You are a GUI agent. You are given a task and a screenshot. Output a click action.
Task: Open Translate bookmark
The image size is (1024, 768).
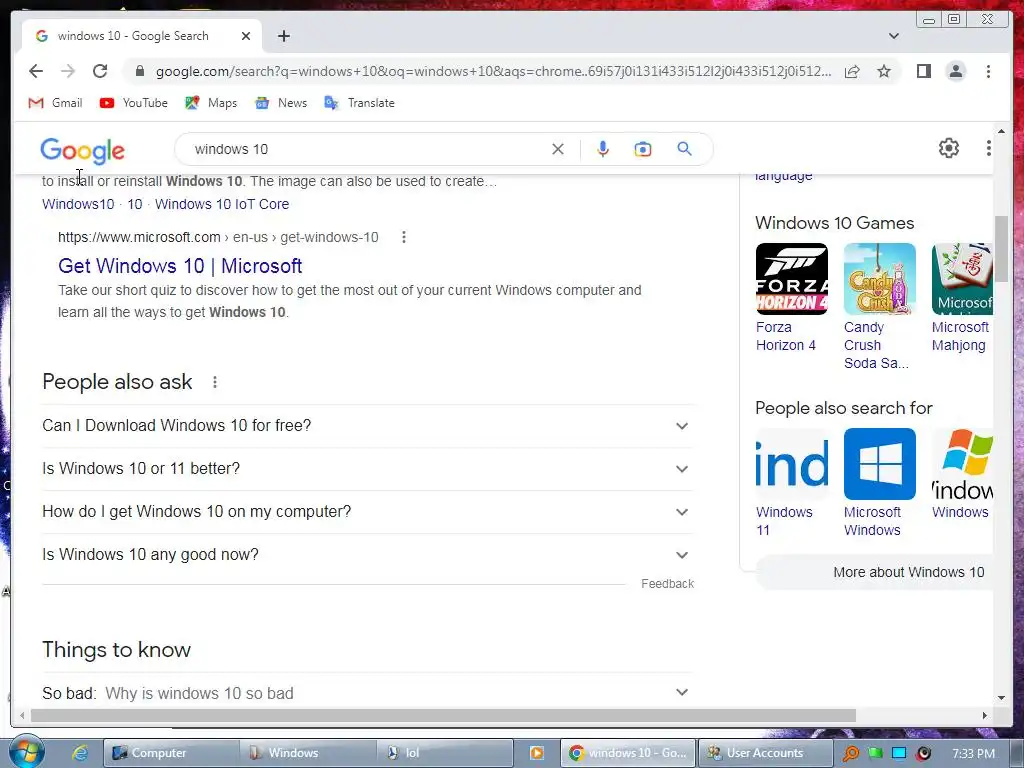[x=359, y=103]
